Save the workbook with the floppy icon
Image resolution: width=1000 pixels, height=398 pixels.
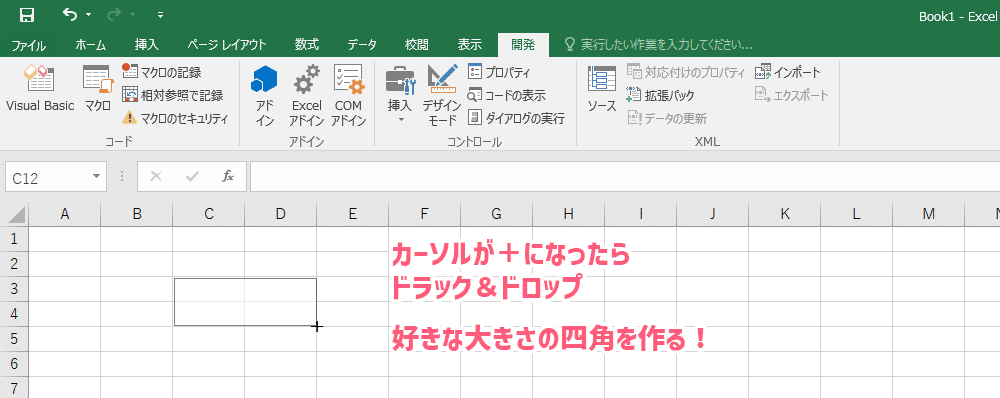[x=27, y=15]
